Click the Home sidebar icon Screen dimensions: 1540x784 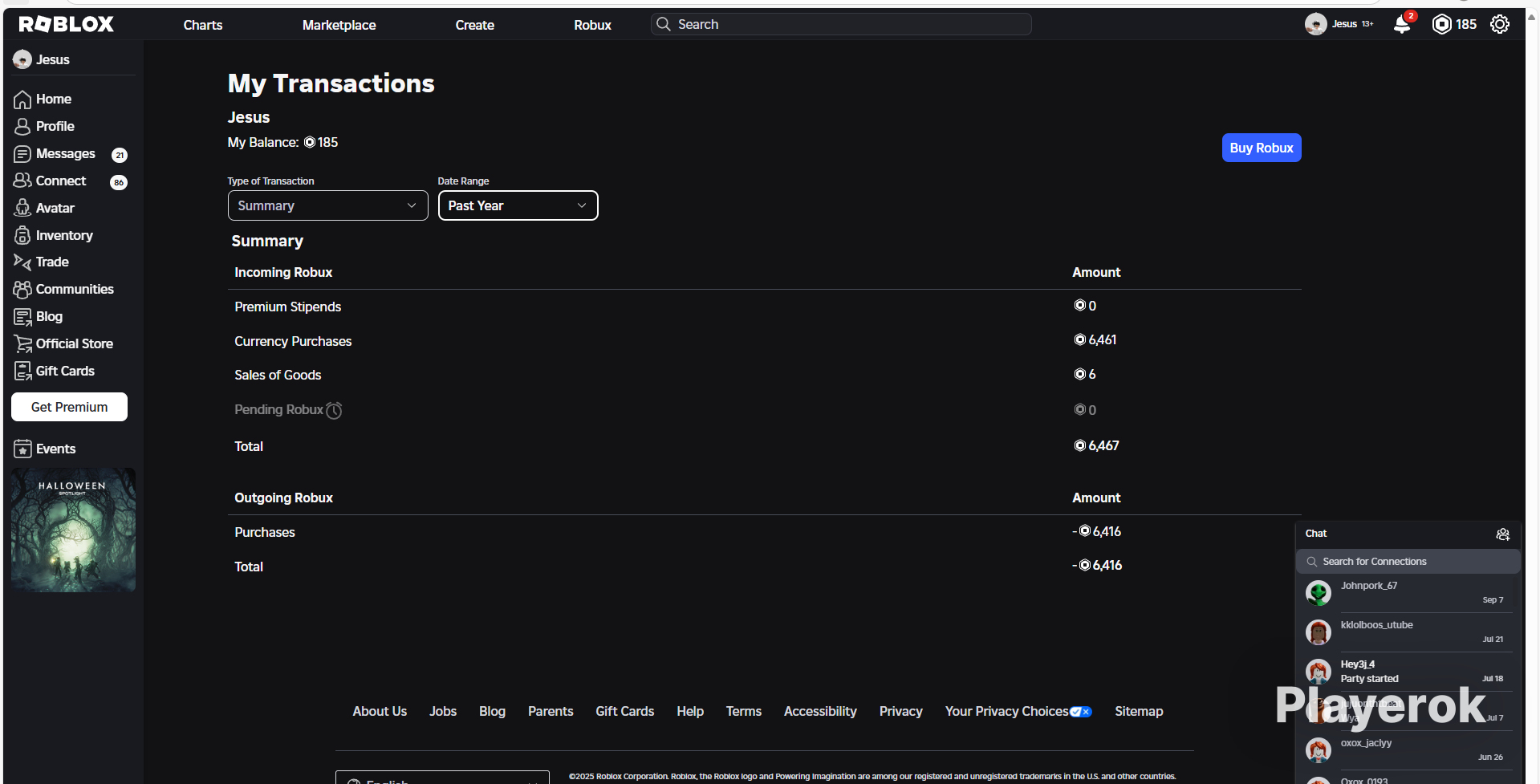[22, 100]
